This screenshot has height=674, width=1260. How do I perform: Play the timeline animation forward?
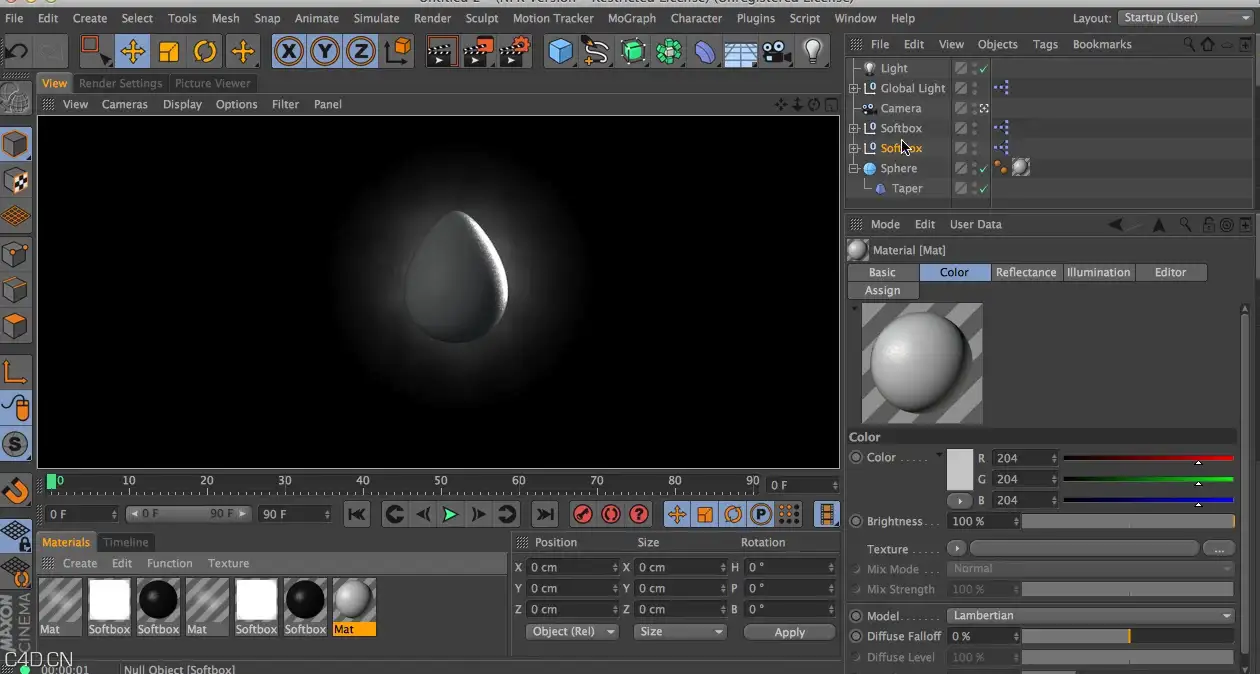point(450,514)
